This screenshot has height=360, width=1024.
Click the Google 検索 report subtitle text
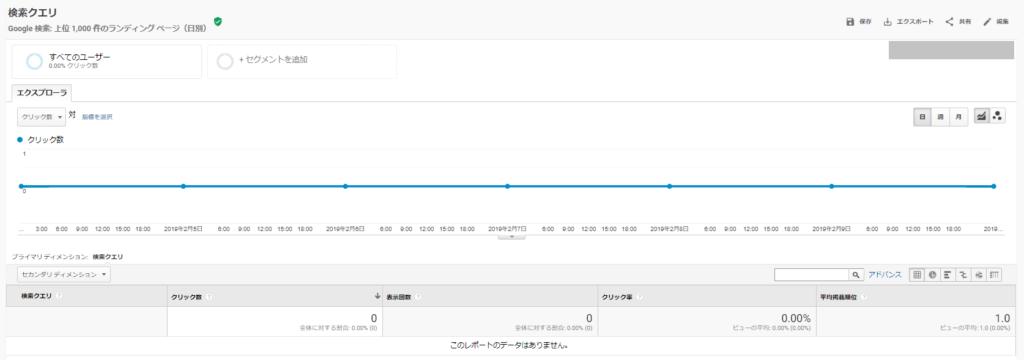pyautogui.click(x=108, y=29)
